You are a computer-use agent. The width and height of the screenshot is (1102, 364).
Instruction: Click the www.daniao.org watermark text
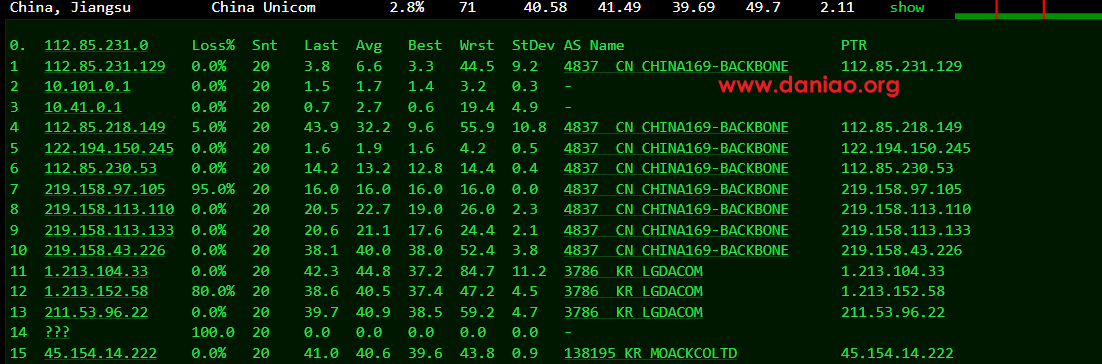coord(808,86)
